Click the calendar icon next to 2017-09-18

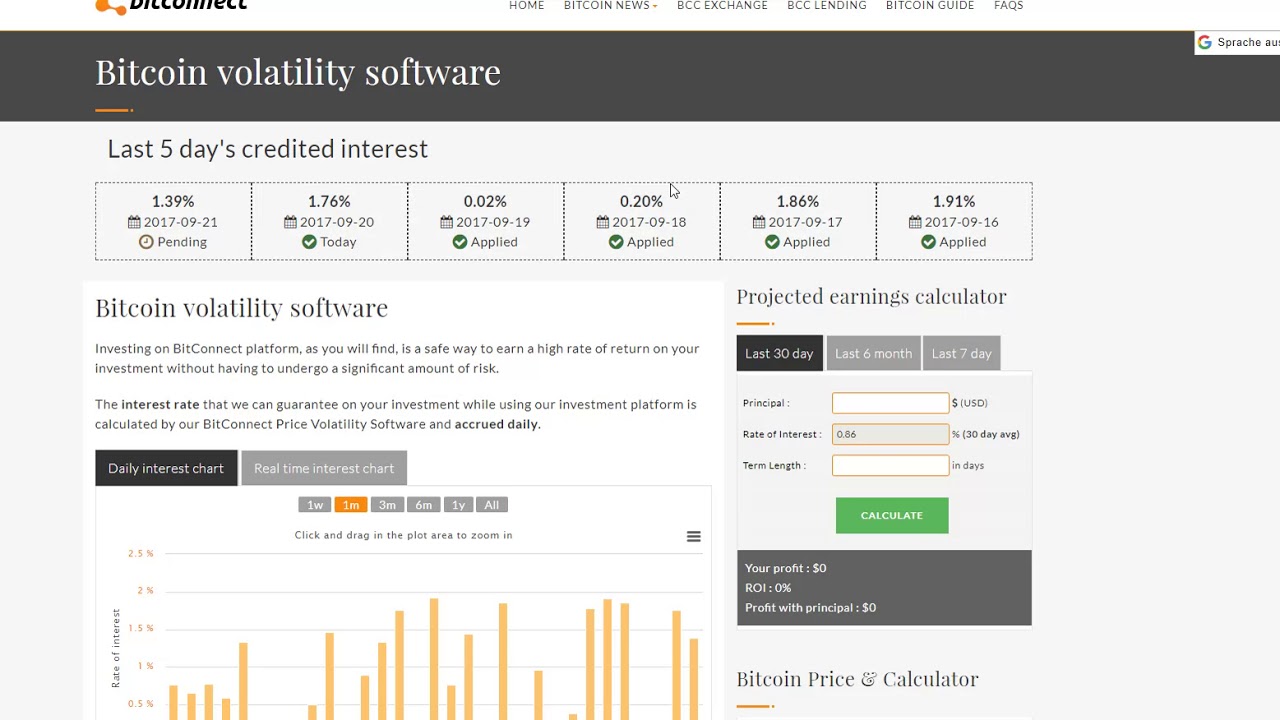point(602,222)
